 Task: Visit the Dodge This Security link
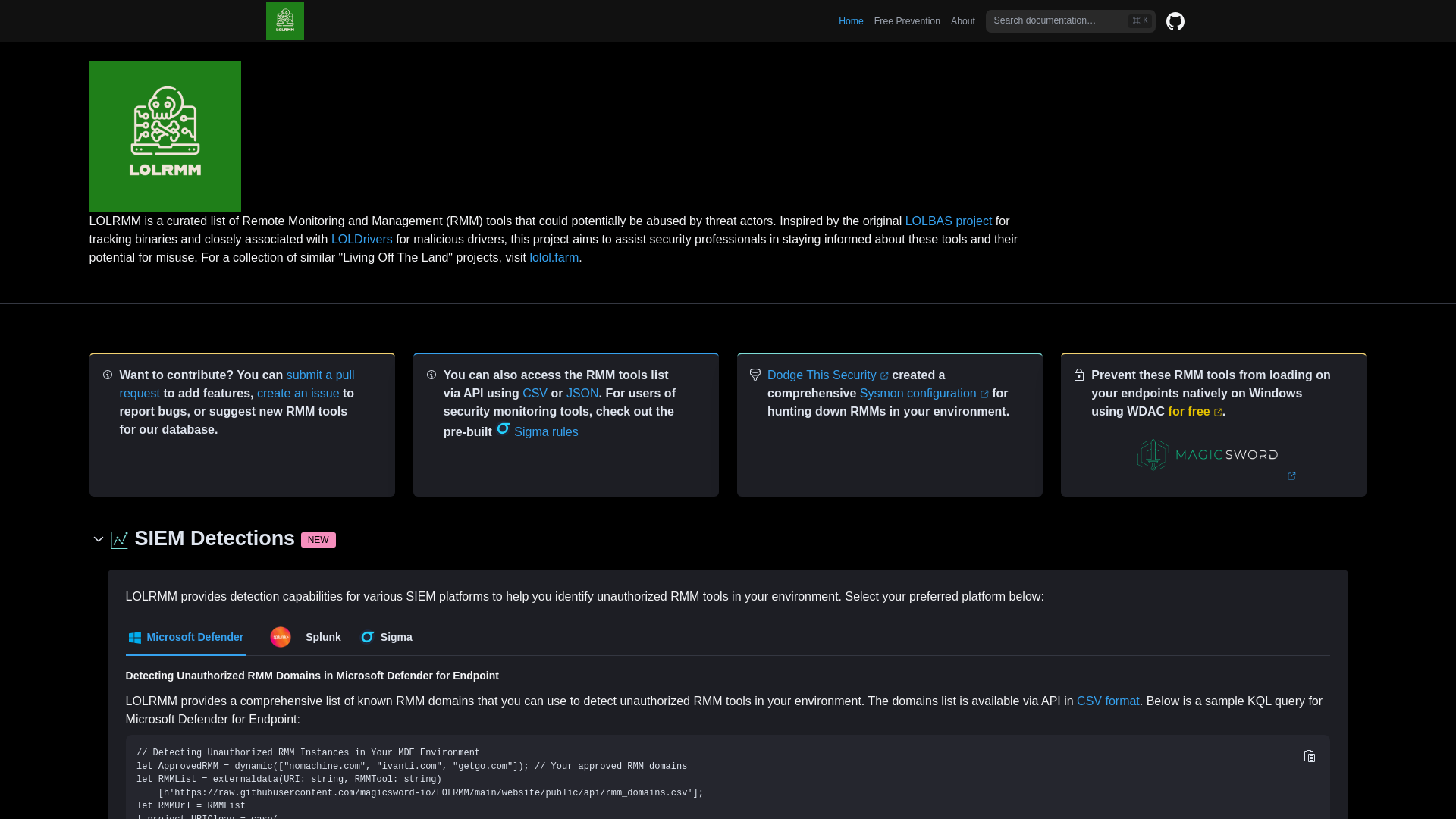point(827,375)
